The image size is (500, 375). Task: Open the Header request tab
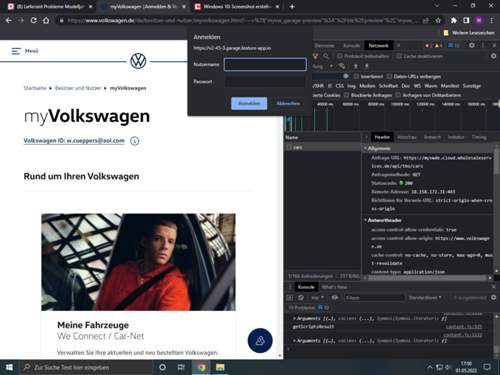pyautogui.click(x=382, y=137)
